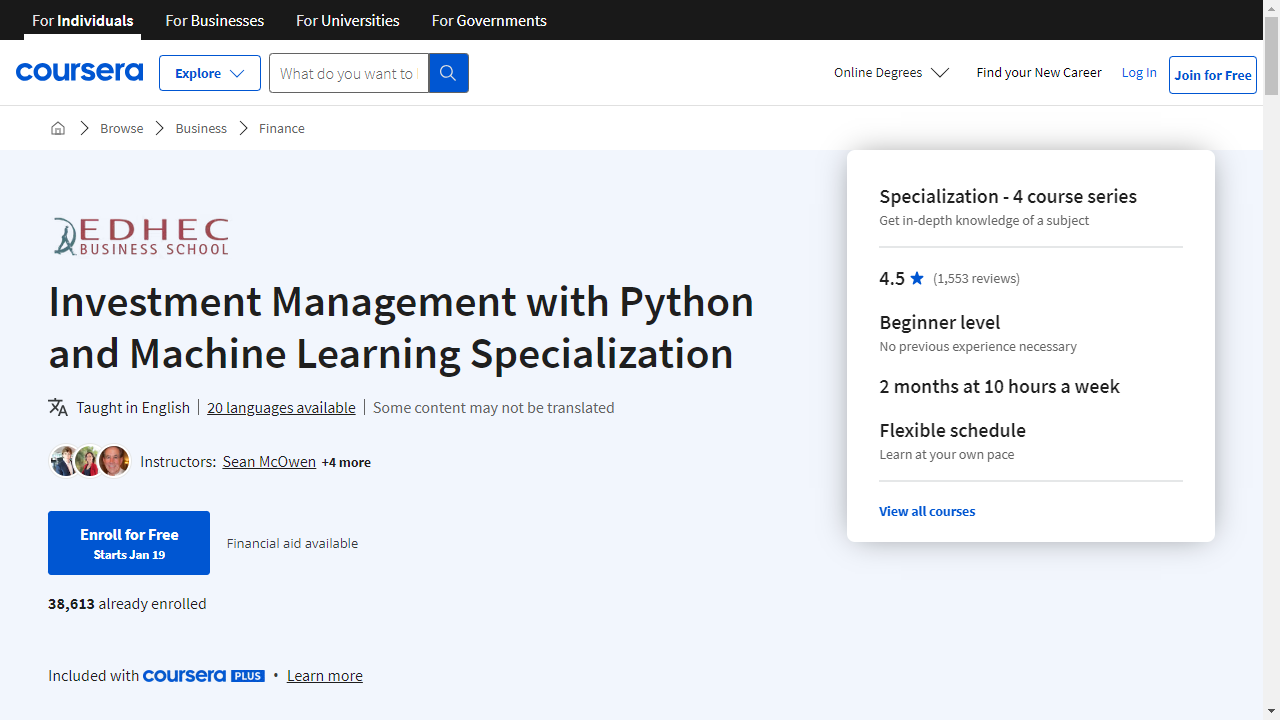
Task: Click '2 months at 10 hours a week'
Action: 999,386
